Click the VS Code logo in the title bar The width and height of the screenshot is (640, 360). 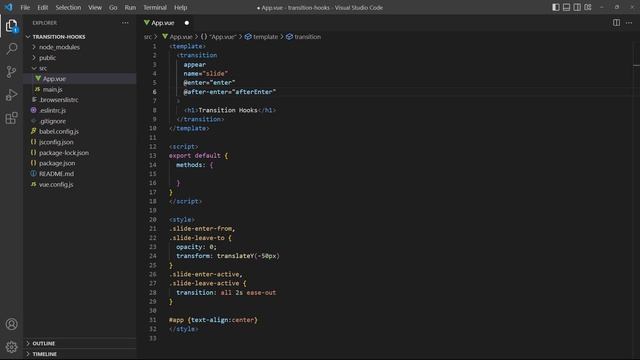click(9, 7)
